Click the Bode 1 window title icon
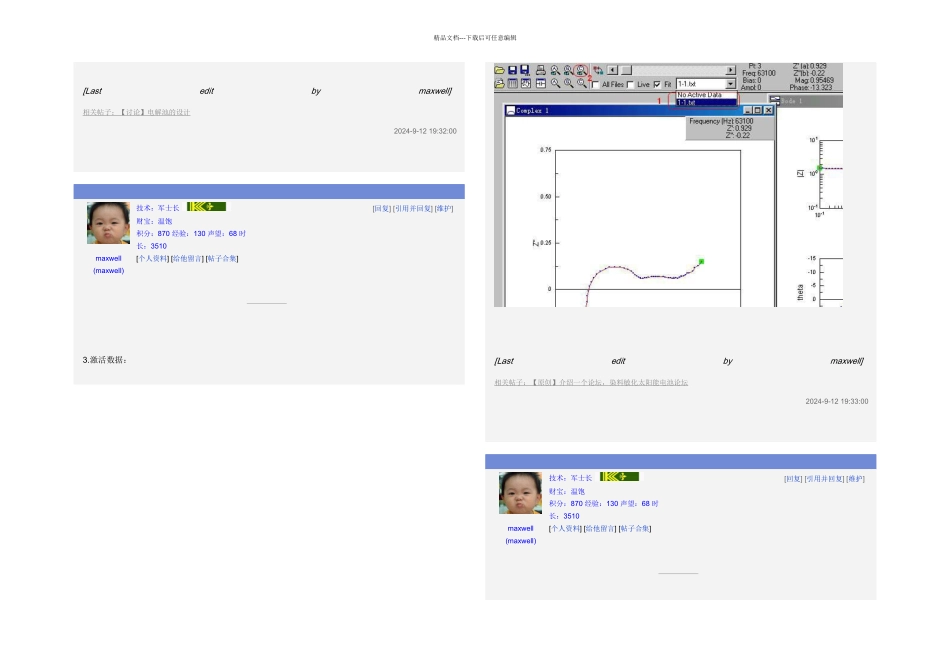 (774, 100)
